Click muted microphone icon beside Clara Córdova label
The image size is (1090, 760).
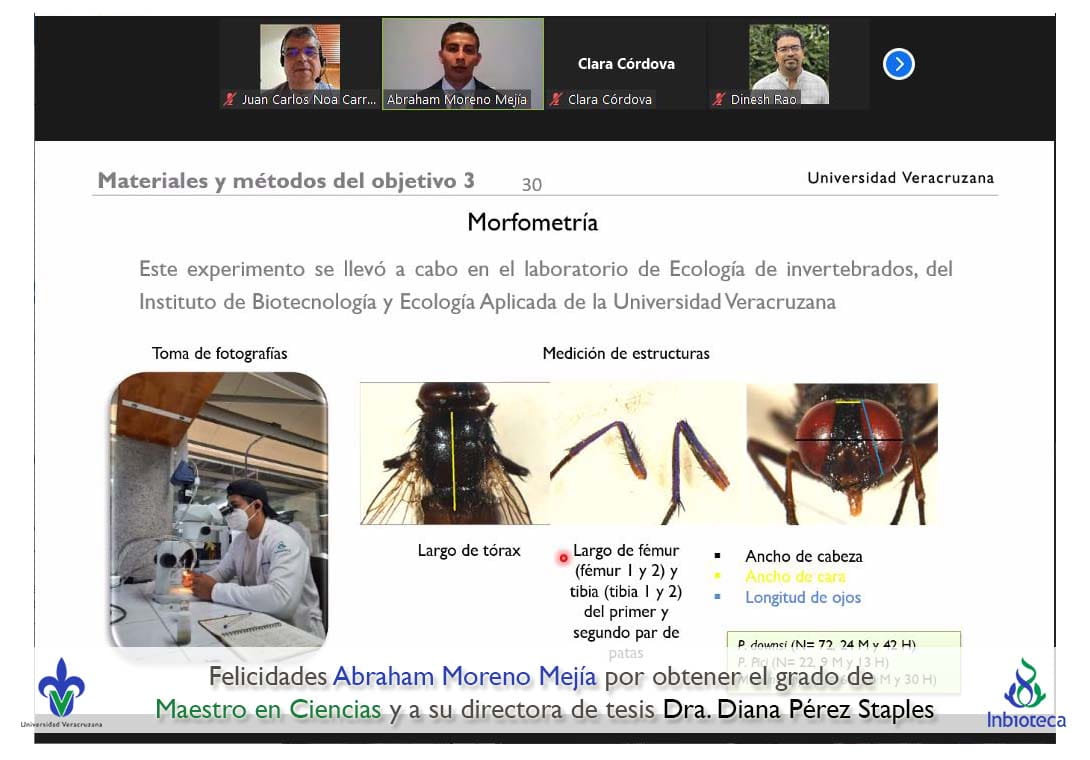(x=556, y=99)
